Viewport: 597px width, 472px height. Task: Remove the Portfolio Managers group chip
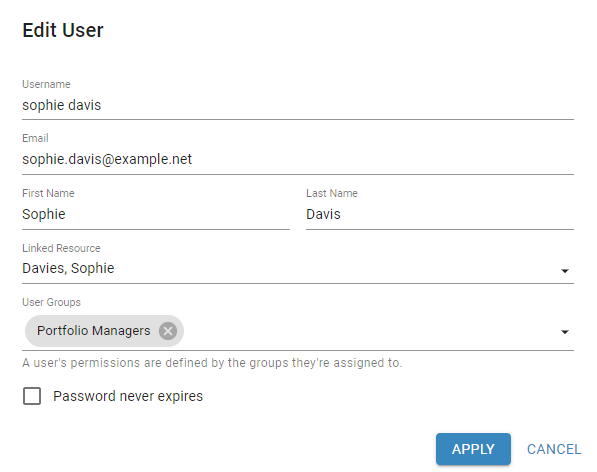[168, 331]
